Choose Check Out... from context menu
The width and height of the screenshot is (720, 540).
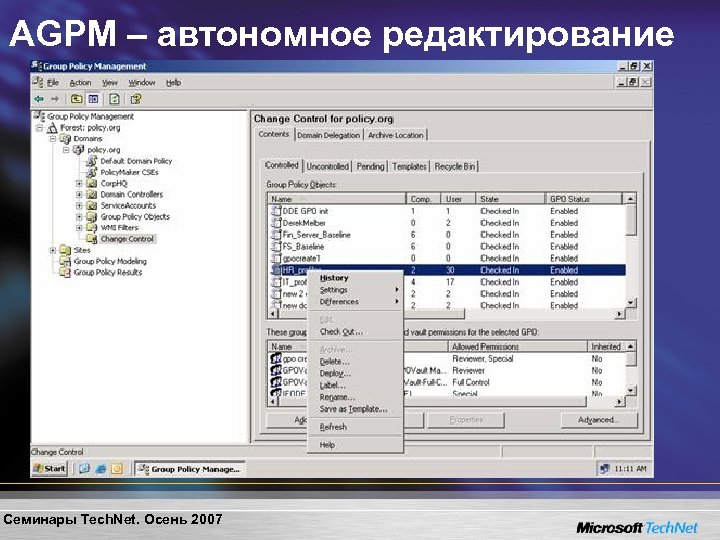pos(354,332)
